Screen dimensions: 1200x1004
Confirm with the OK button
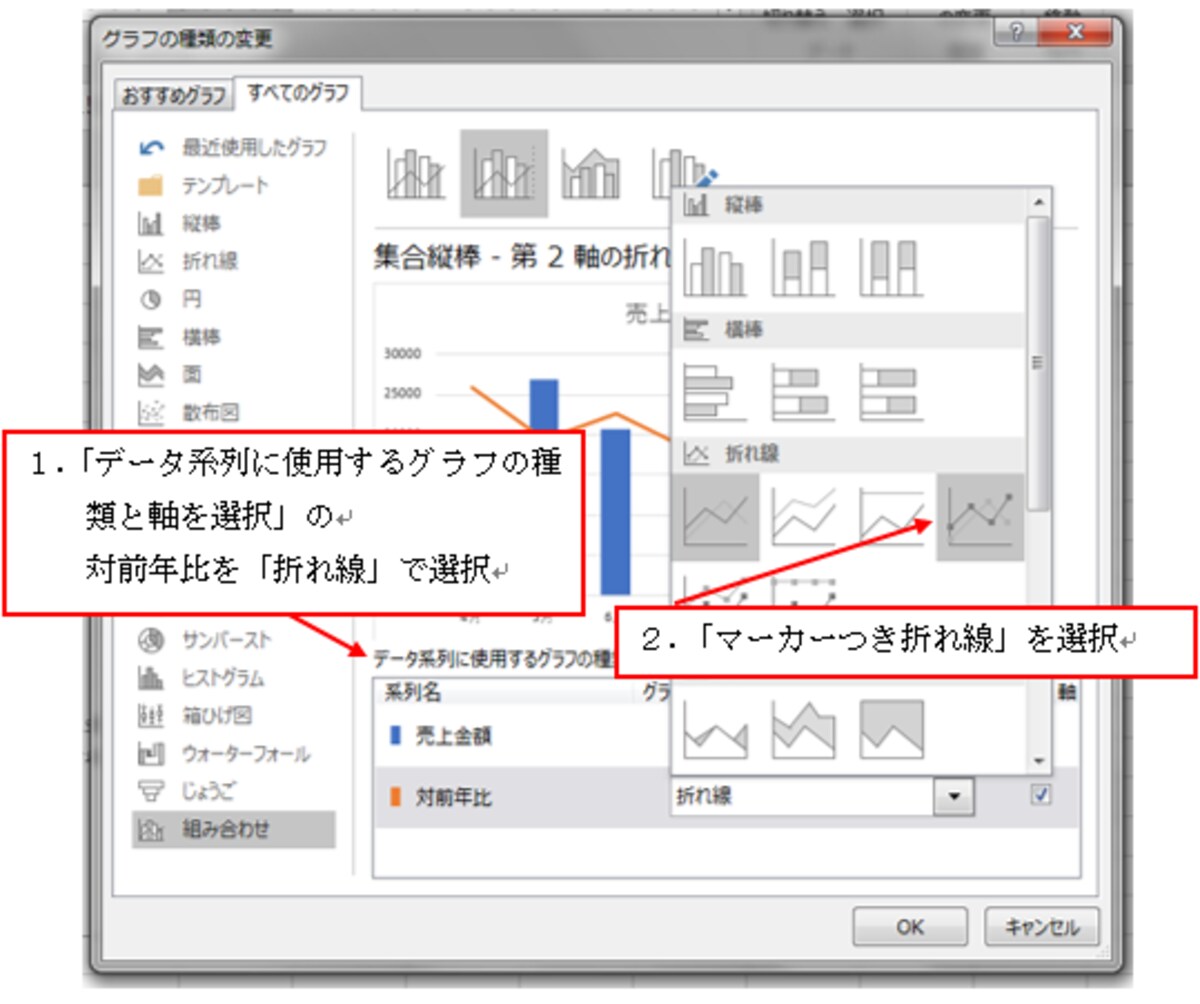pos(910,926)
